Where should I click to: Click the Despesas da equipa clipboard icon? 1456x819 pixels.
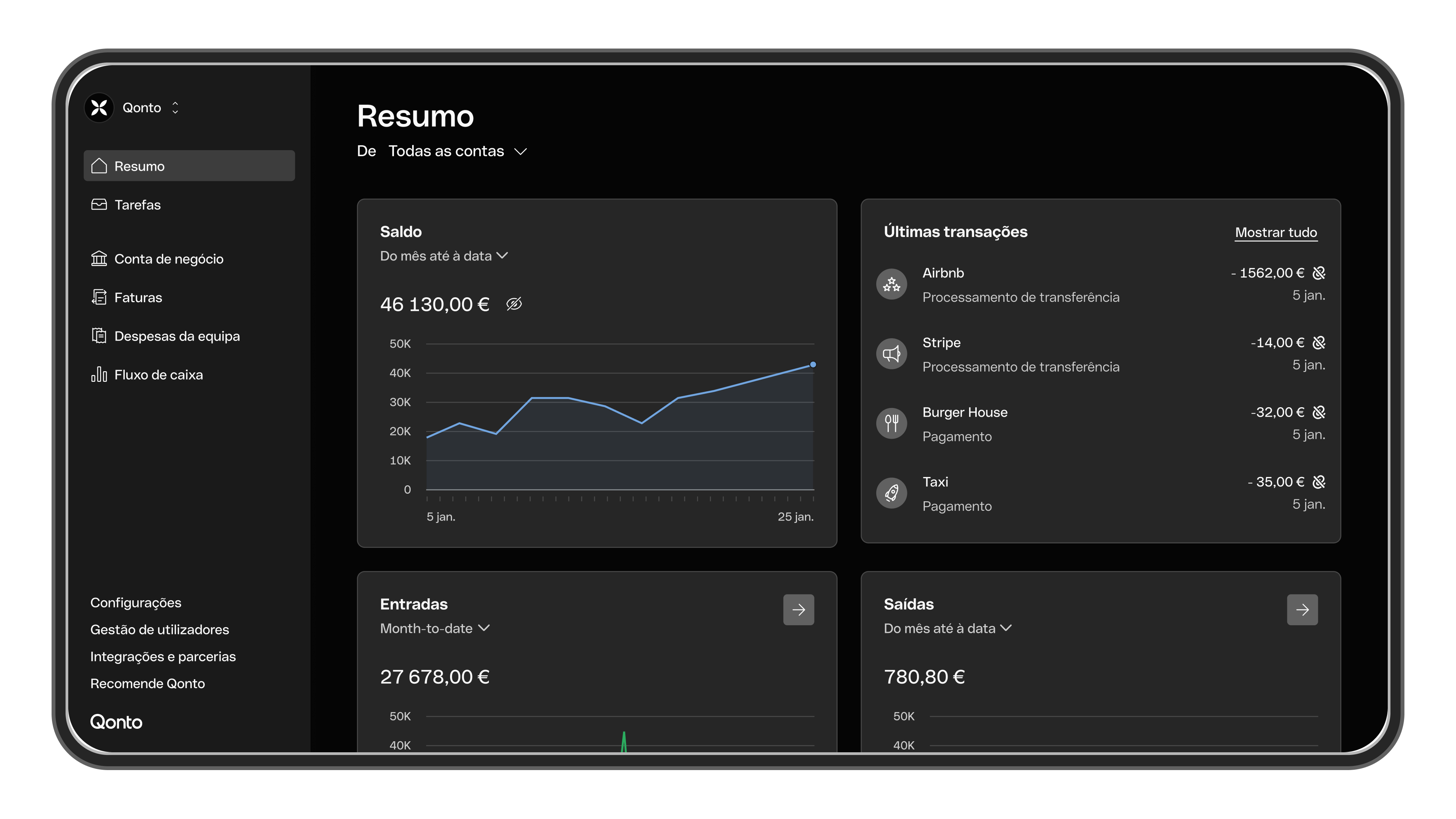[x=99, y=336]
